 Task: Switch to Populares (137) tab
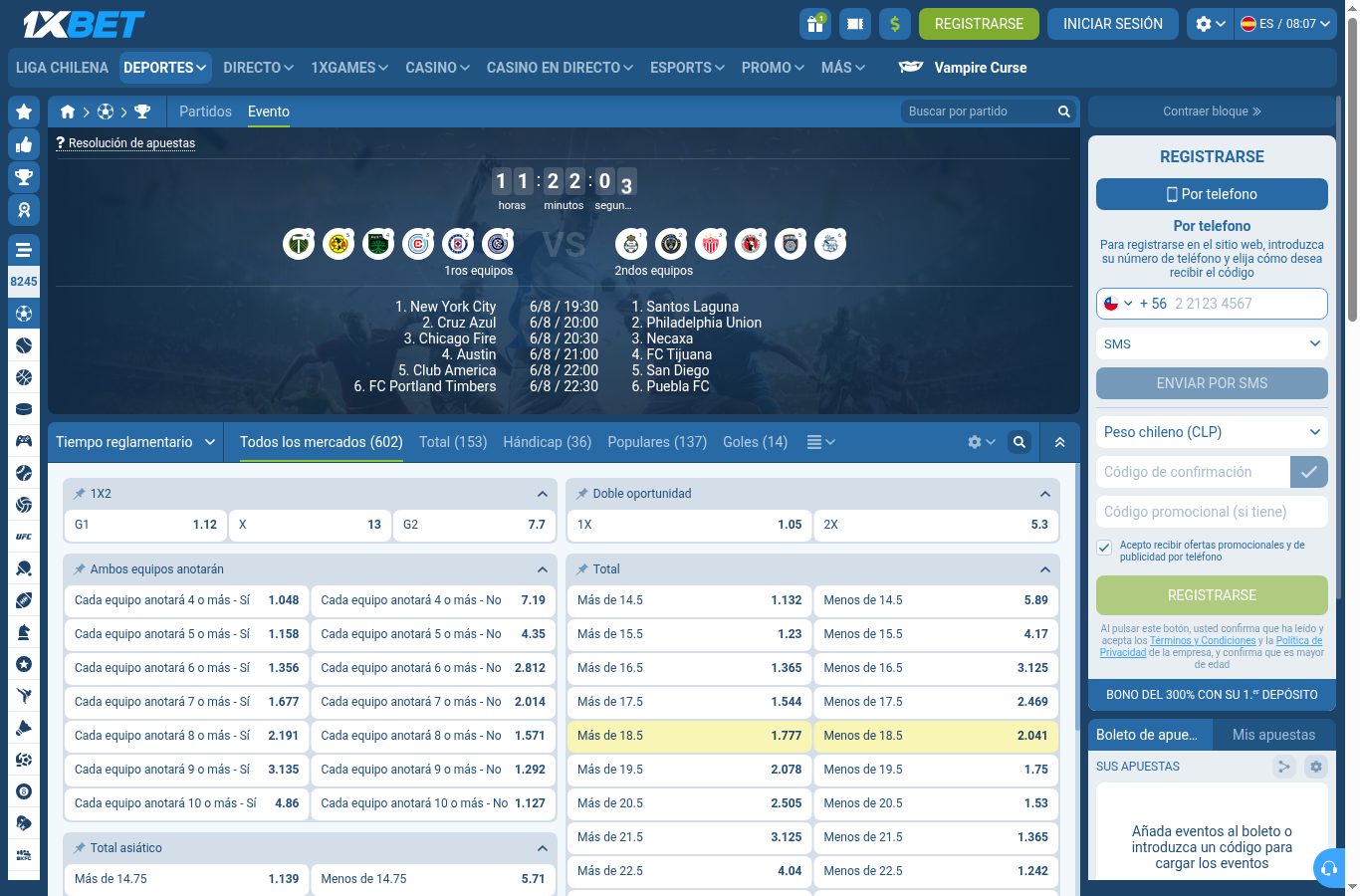[657, 442]
